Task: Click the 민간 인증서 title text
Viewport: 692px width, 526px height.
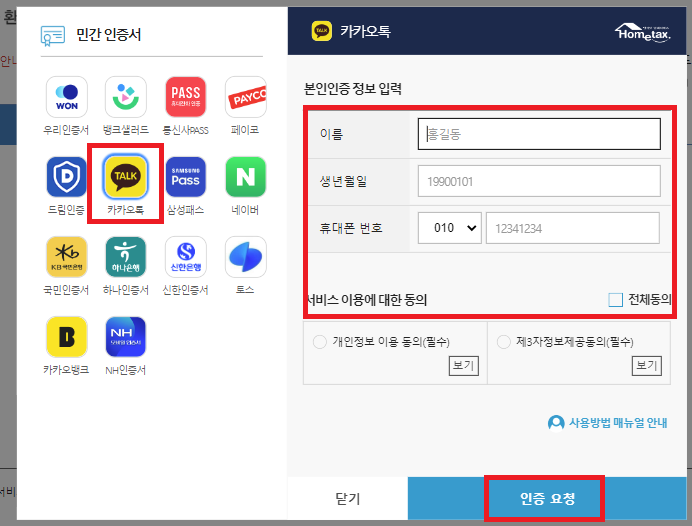Action: (x=109, y=34)
